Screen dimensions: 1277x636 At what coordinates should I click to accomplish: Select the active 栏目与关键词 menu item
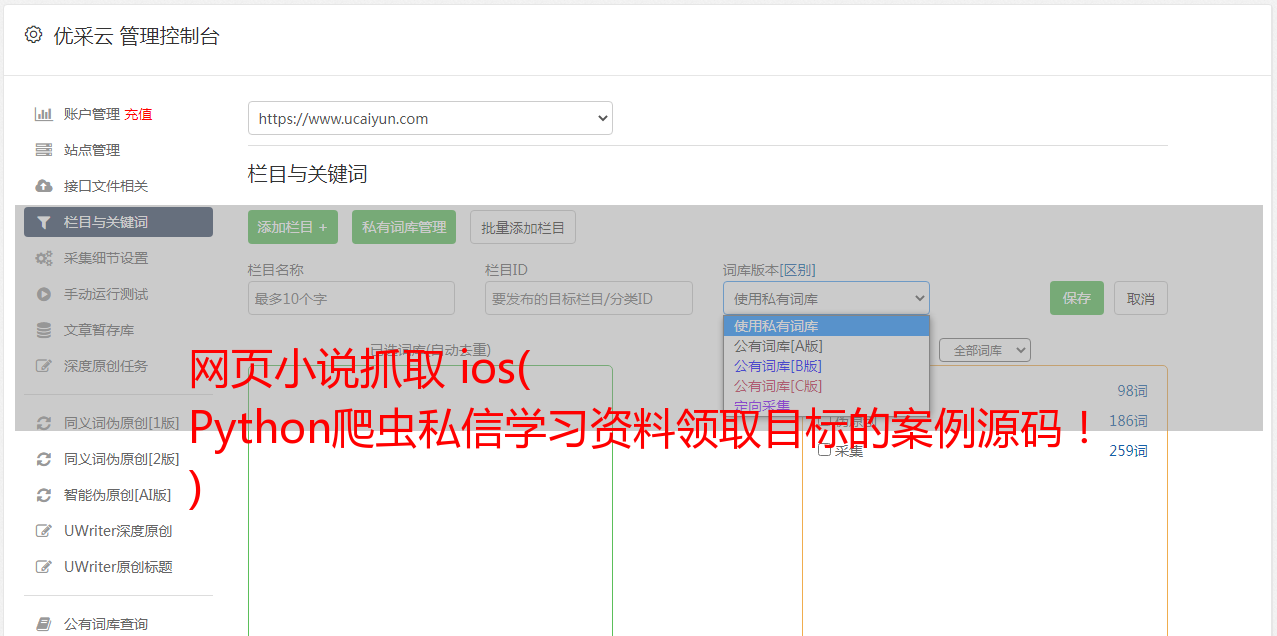118,222
